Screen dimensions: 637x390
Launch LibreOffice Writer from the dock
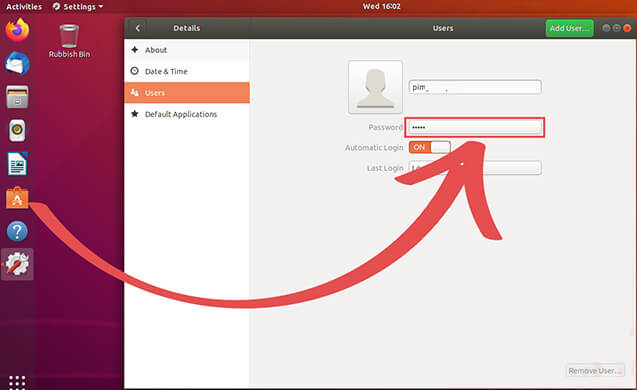click(x=17, y=164)
